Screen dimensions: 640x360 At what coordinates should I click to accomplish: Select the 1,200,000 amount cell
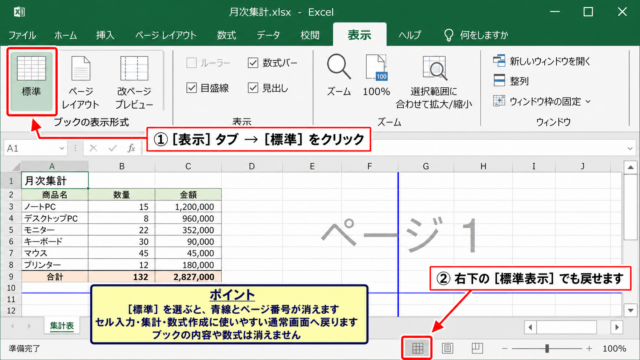[188, 207]
